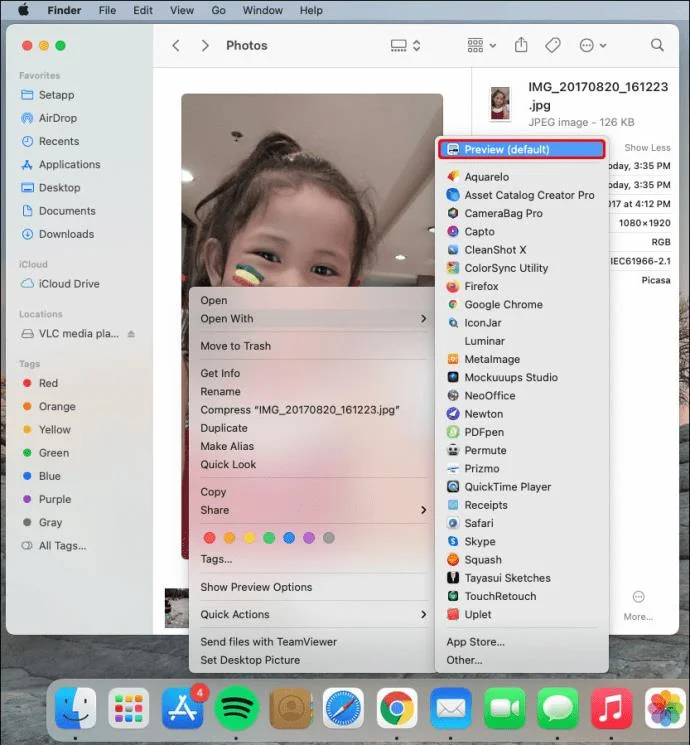Choose Aquarelo in the Open With list
The width and height of the screenshot is (690, 745).
521,177
